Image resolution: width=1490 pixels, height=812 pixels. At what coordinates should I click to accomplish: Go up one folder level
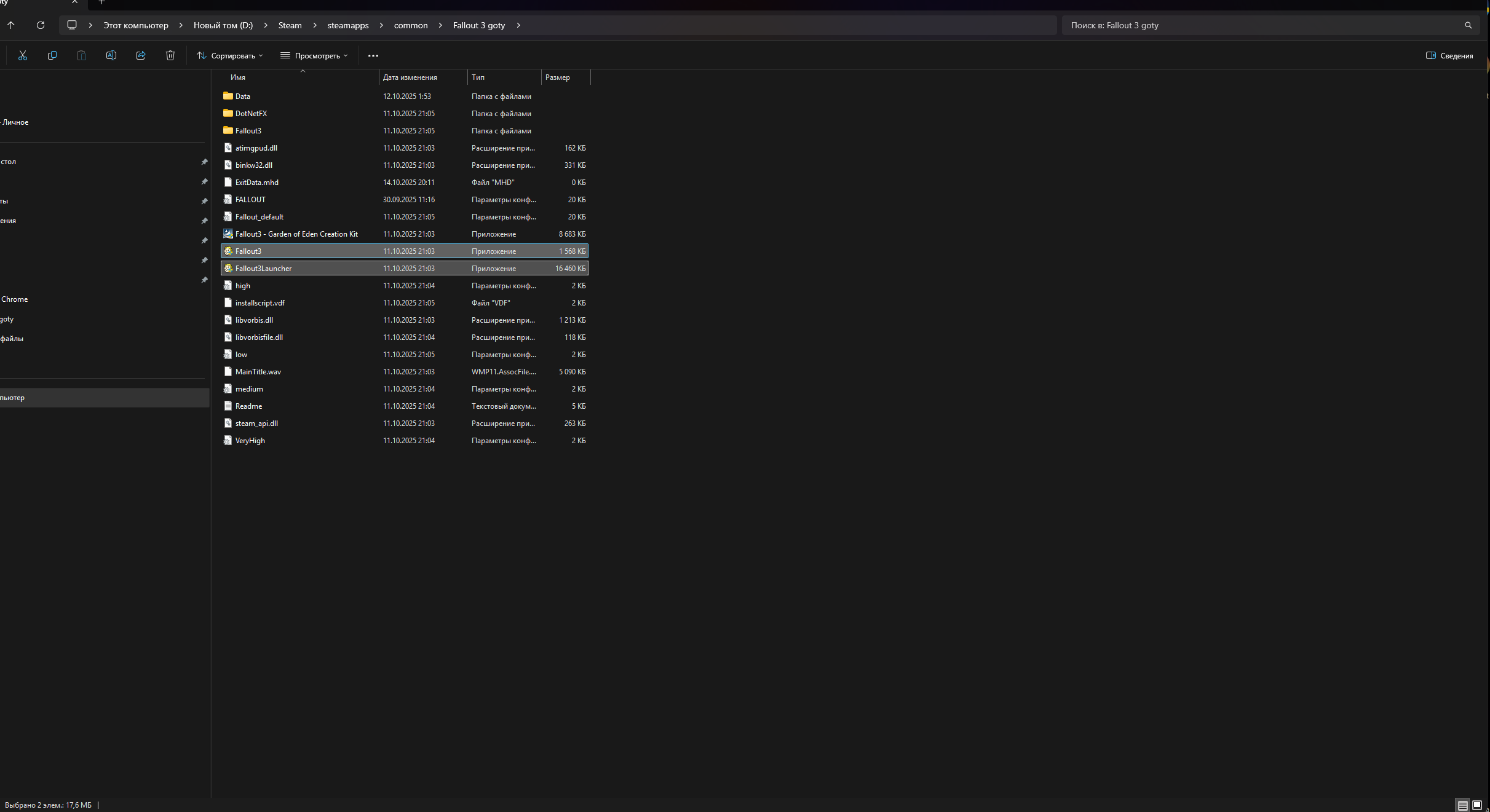click(11, 25)
